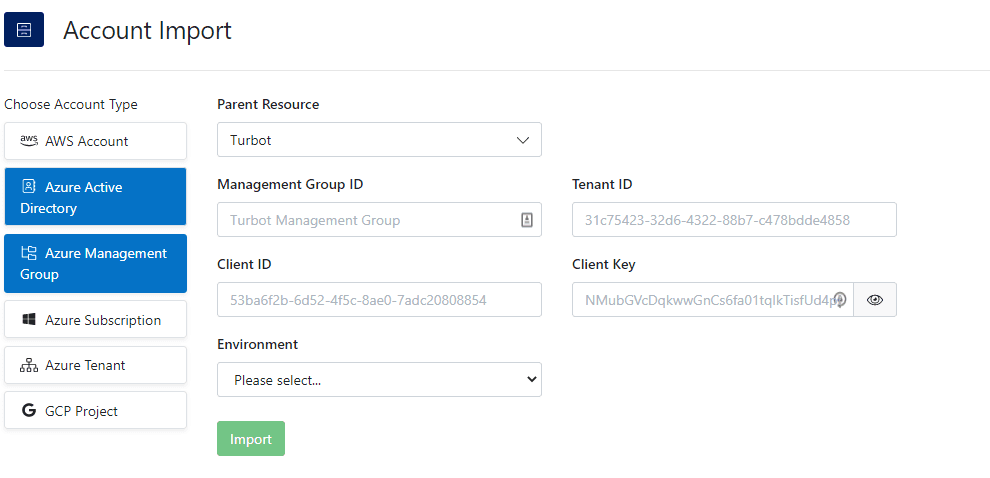Select Azure Subscription account type

95,320
